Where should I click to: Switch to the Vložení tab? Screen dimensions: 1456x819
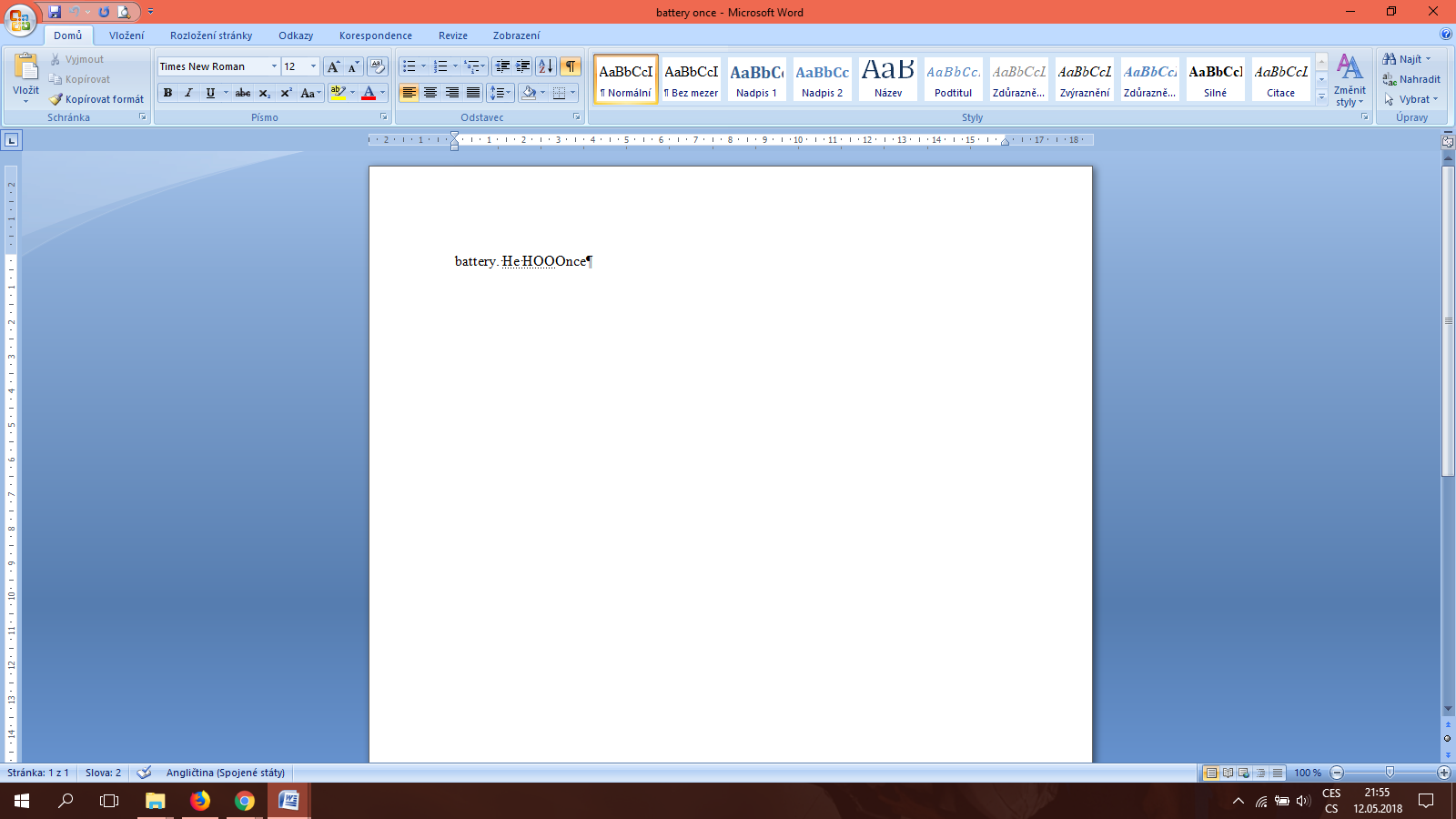click(126, 35)
